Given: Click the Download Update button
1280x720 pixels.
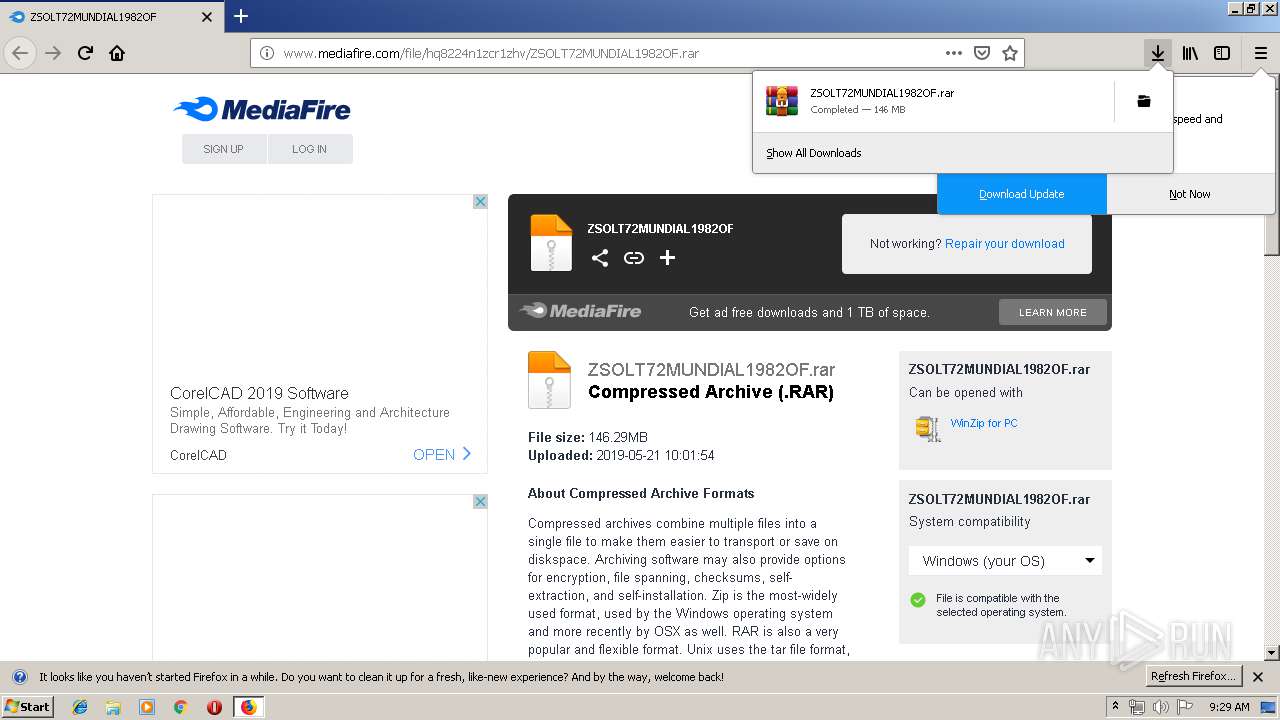Looking at the screenshot, I should [x=1022, y=194].
